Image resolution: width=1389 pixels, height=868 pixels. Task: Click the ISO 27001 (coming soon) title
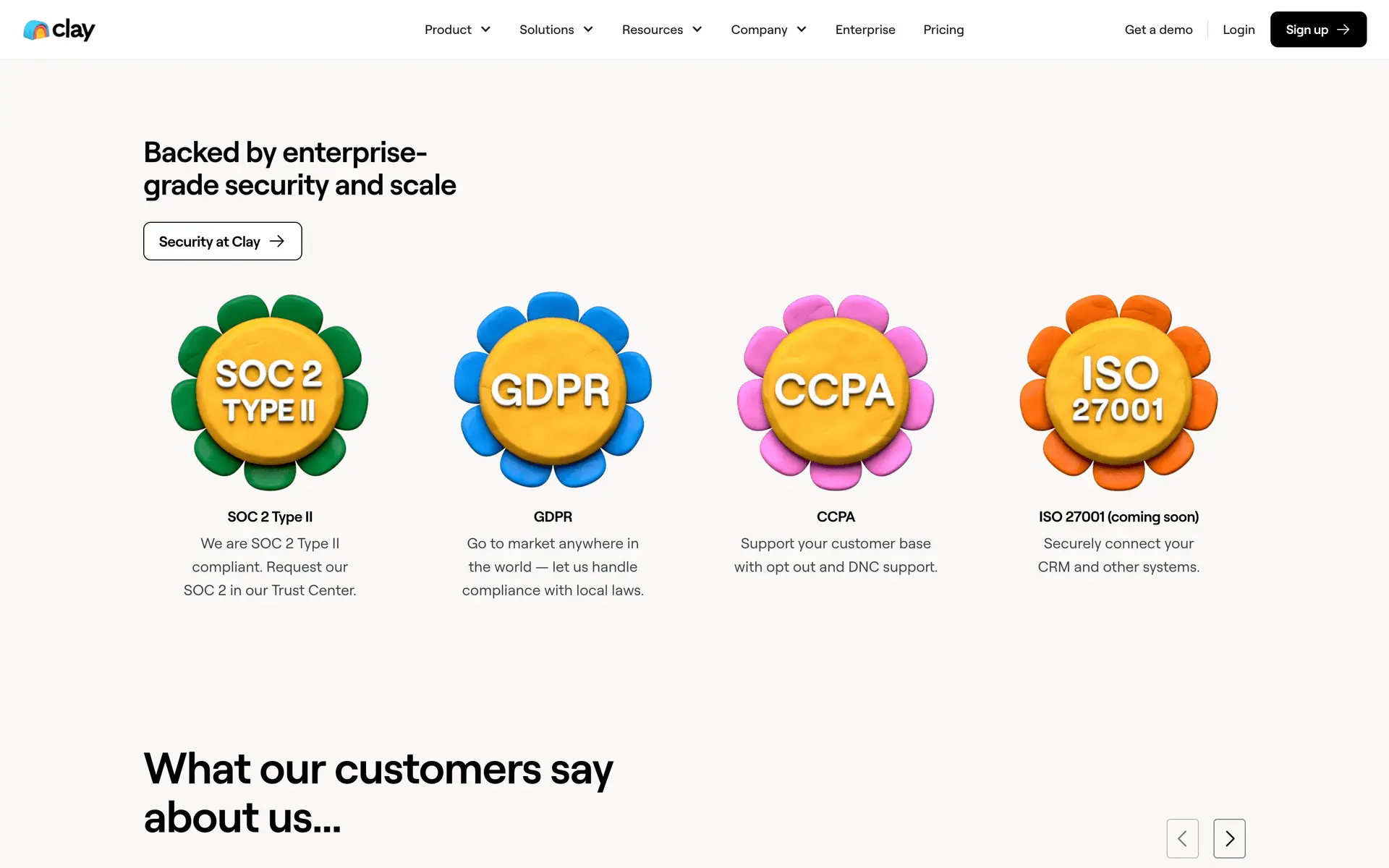(1118, 516)
